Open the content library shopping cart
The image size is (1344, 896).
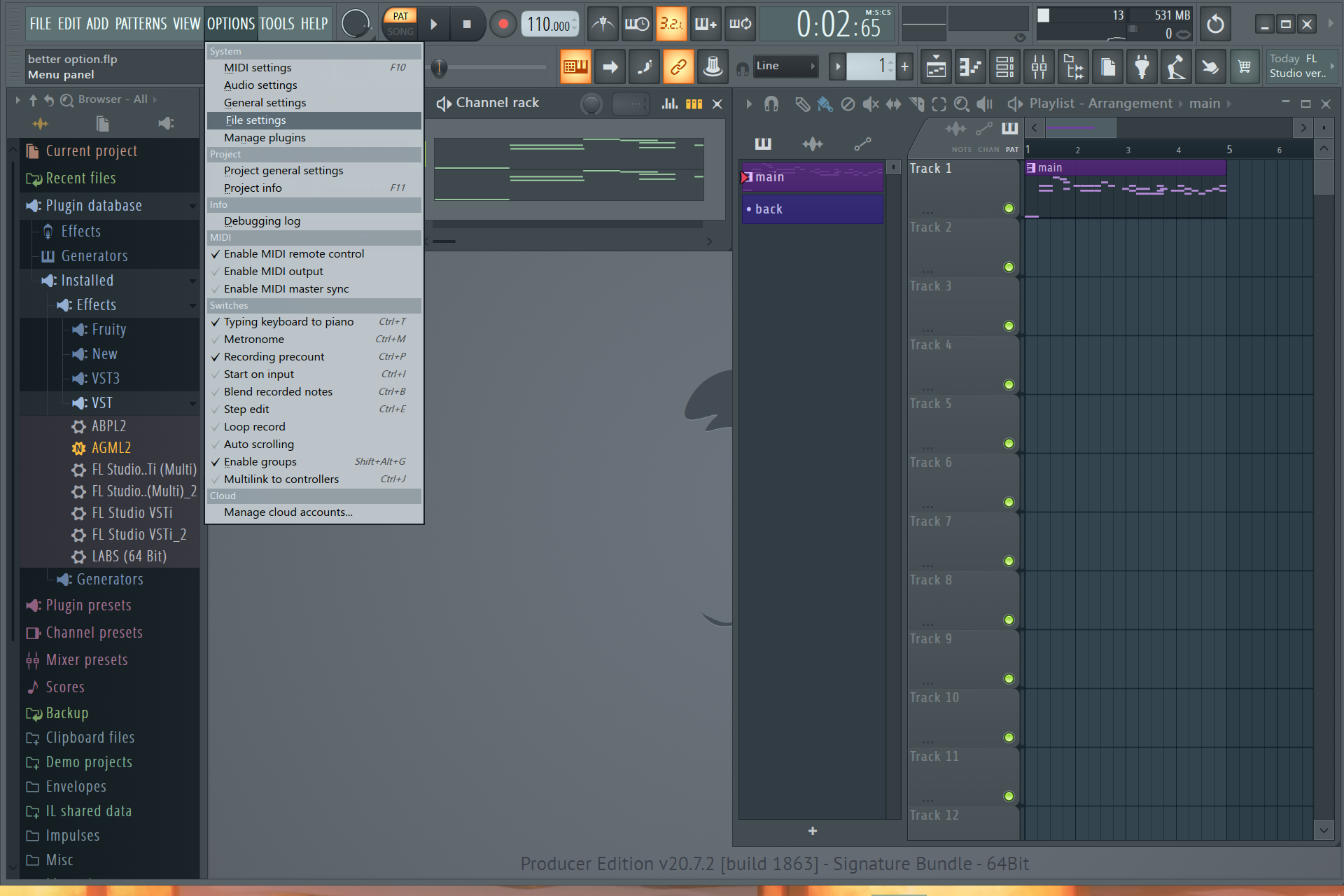pos(1244,67)
